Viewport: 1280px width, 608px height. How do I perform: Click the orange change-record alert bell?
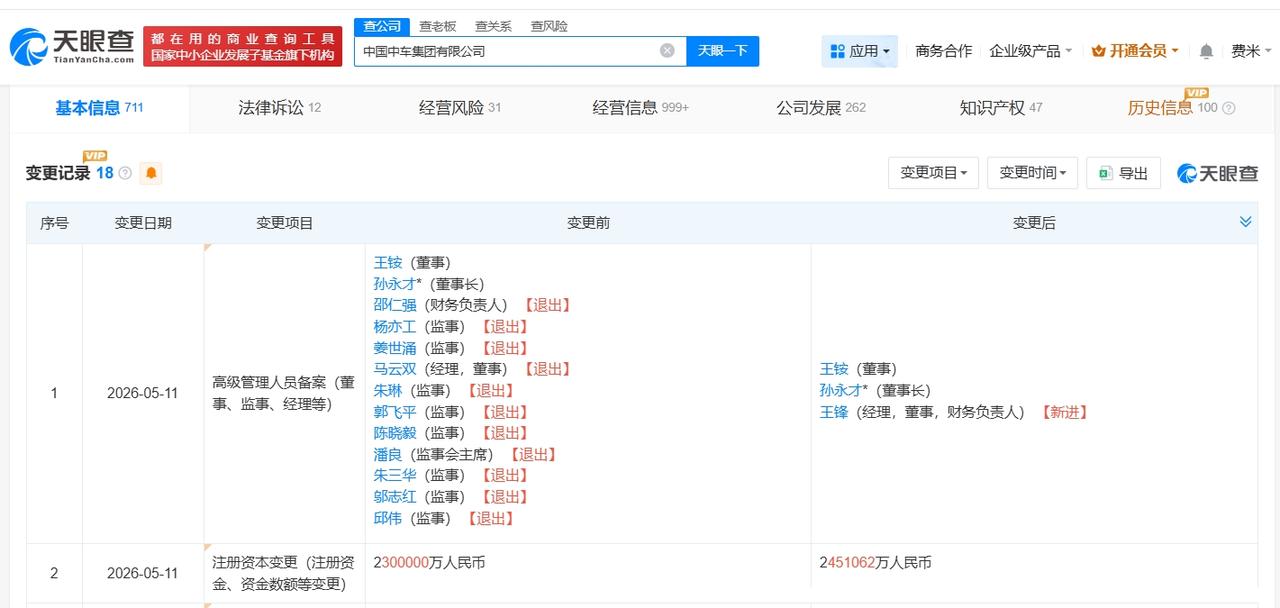151,173
